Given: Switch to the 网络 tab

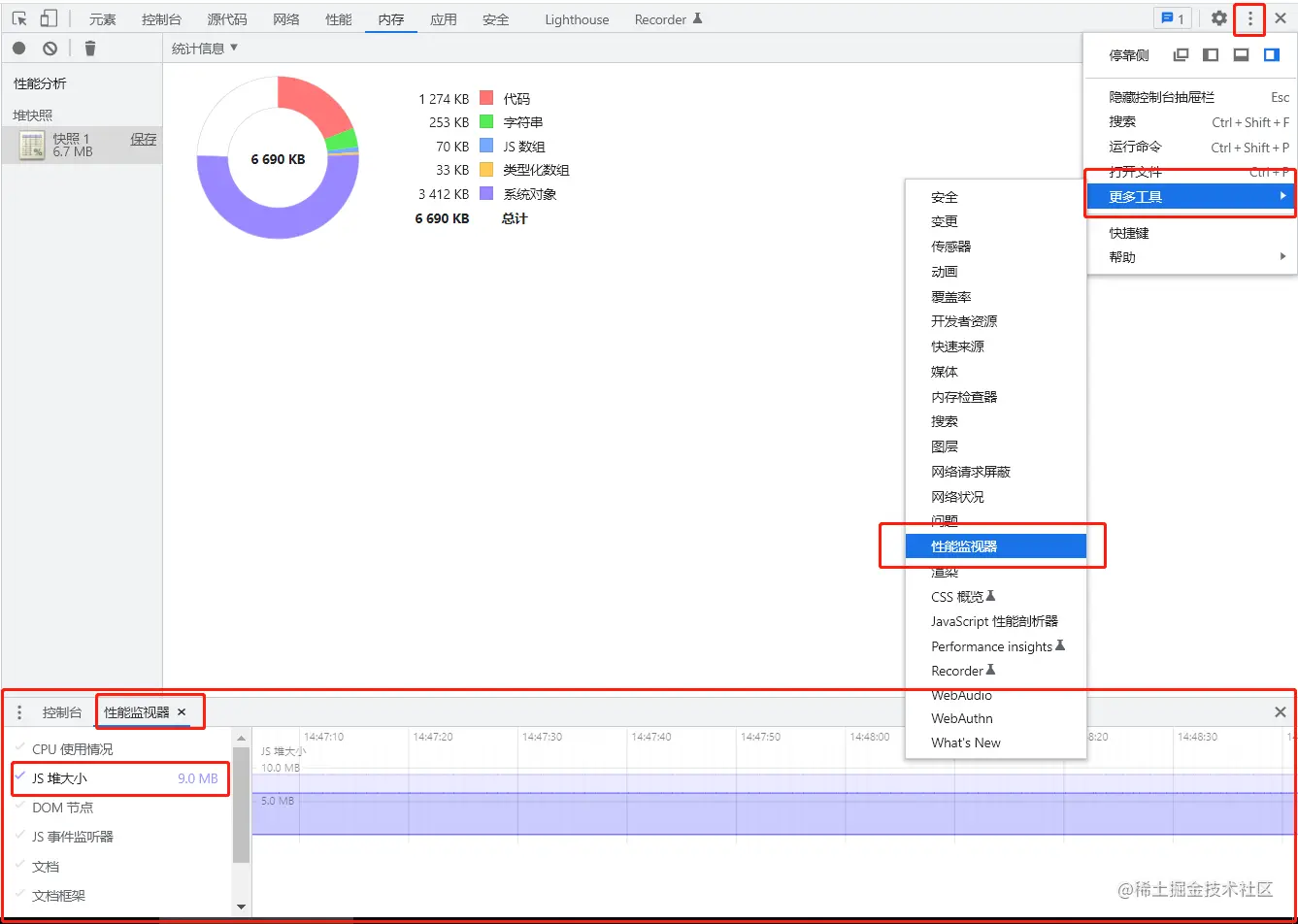Looking at the screenshot, I should 286,19.
